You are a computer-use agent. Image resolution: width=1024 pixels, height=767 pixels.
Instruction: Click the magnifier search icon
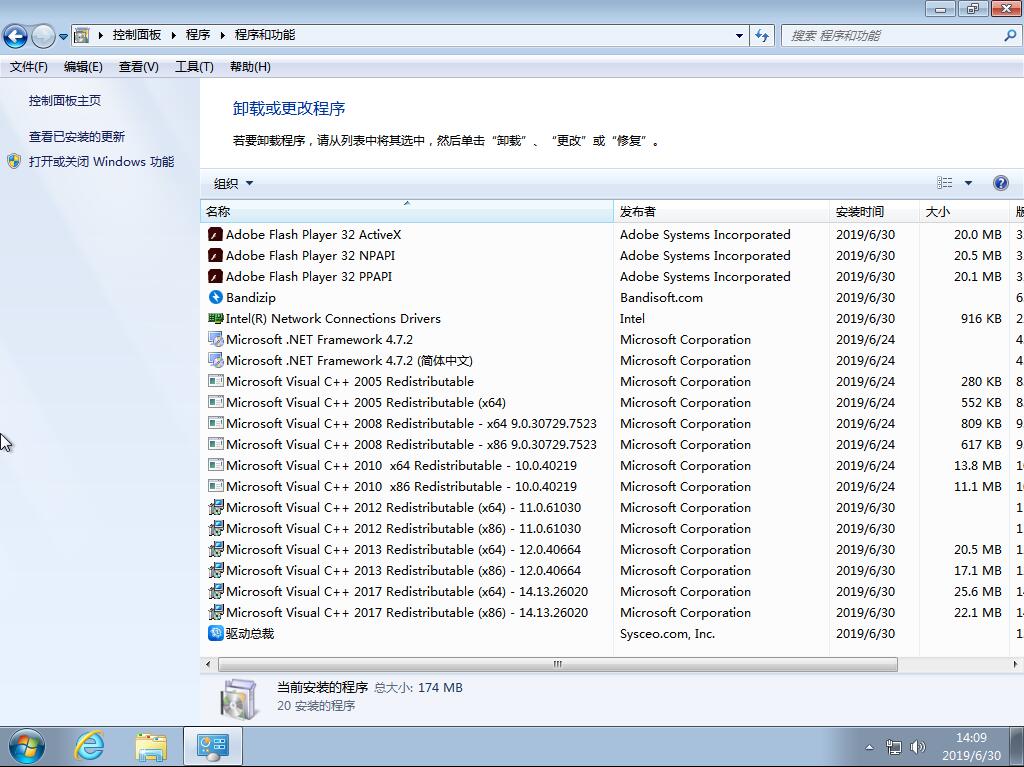pyautogui.click(x=1010, y=35)
